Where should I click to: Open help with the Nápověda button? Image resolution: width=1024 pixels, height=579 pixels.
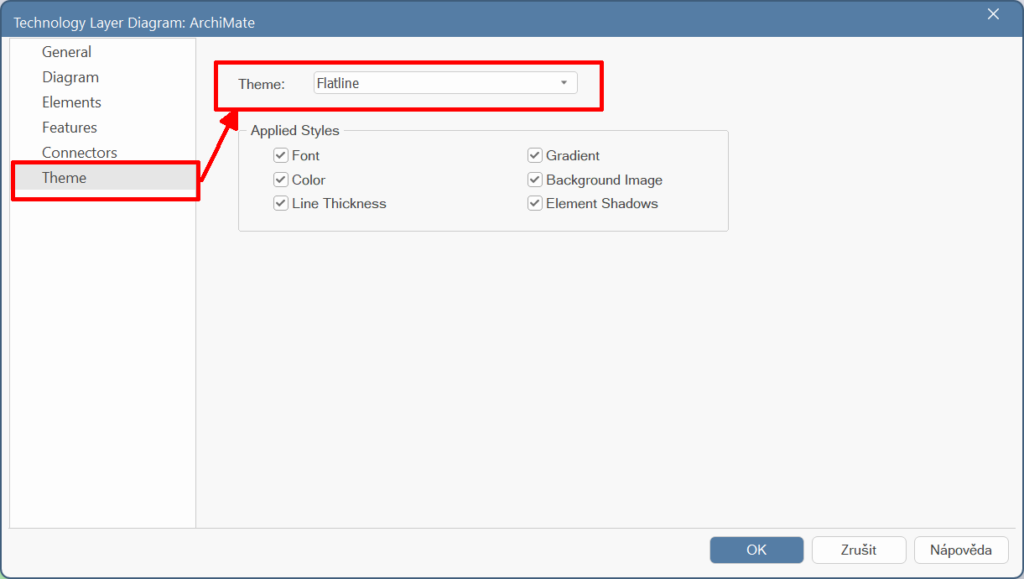tap(960, 550)
